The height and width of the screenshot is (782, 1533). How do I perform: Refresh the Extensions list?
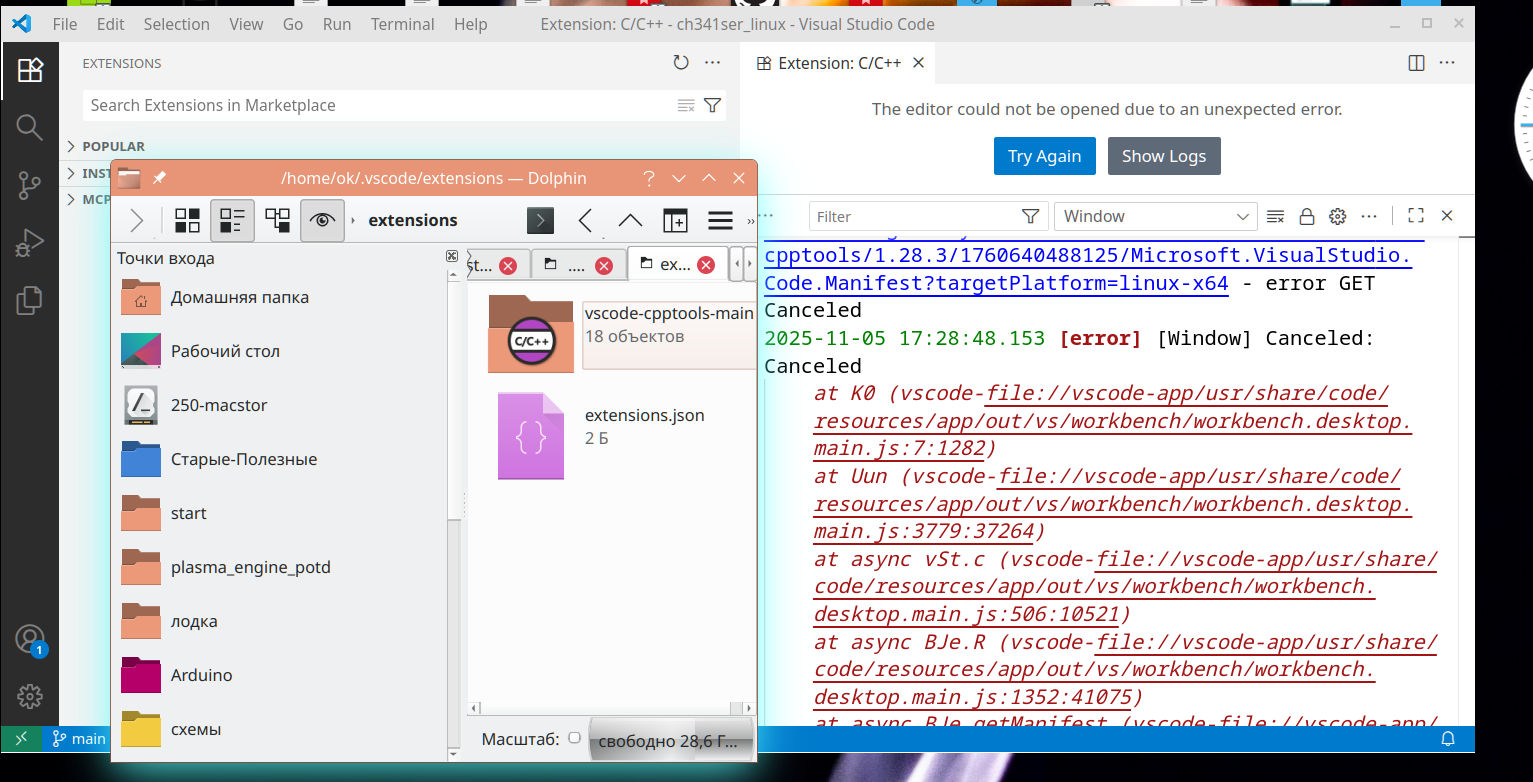(681, 63)
